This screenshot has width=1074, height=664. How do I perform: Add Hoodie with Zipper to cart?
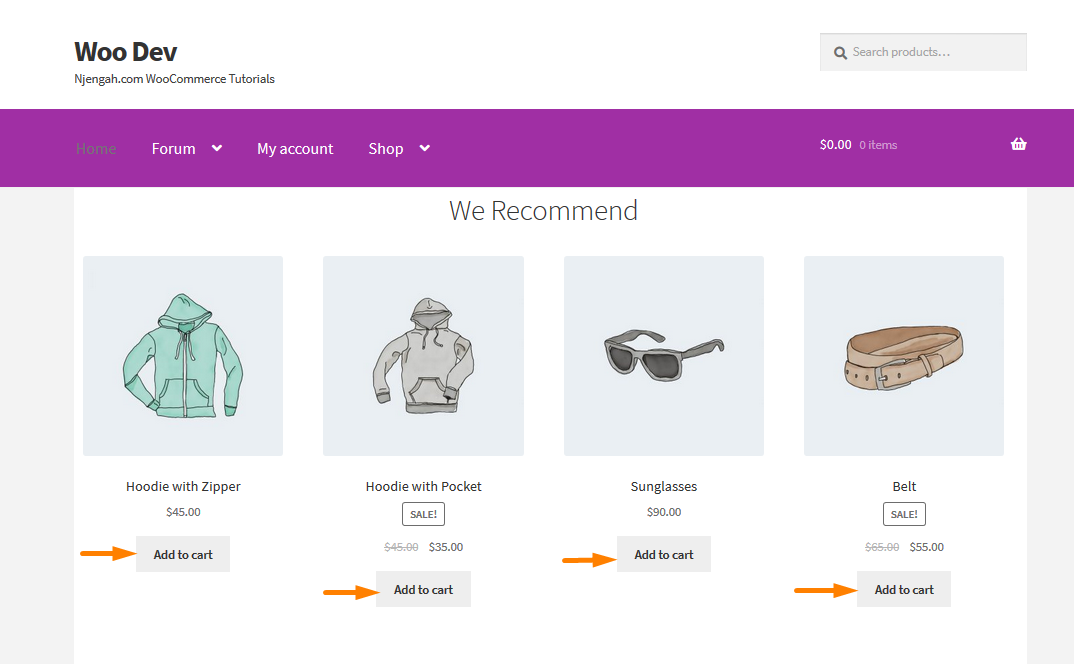[183, 554]
